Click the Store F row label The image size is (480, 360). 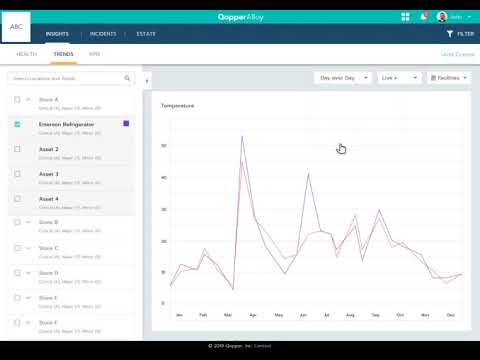point(48,323)
